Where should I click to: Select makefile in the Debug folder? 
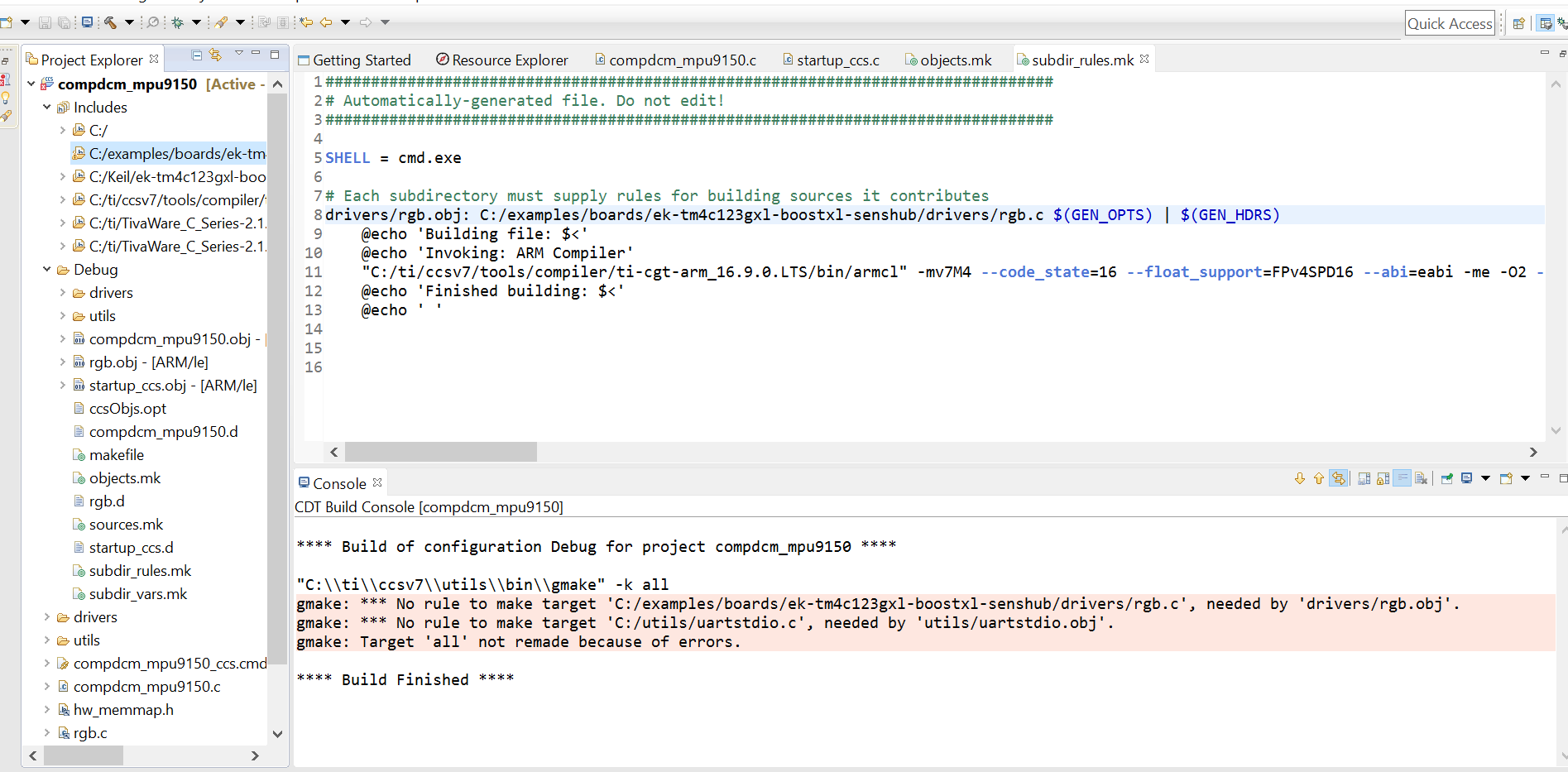pos(117,455)
